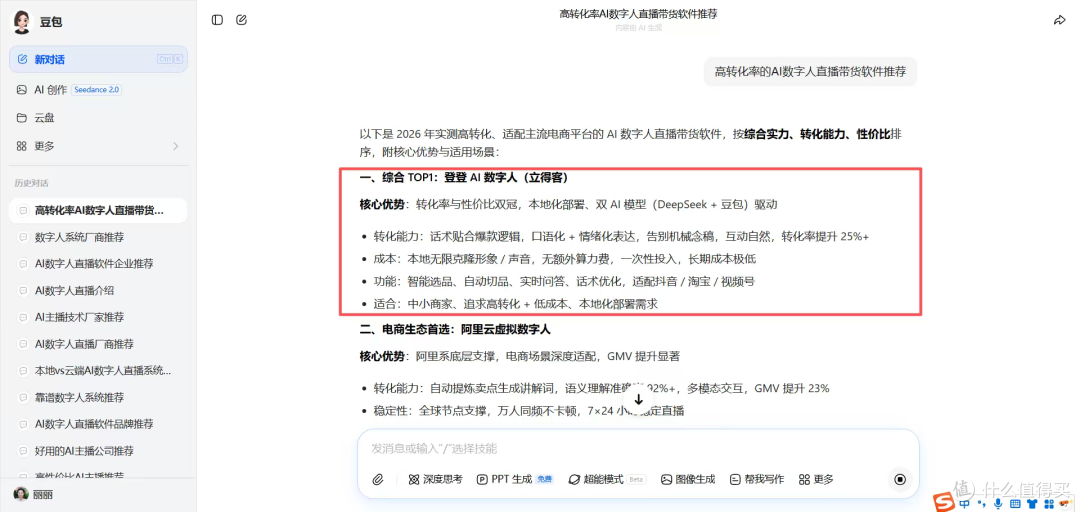Start a 新对话 from the sidebar
The width and height of the screenshot is (1080, 512).
coord(98,59)
